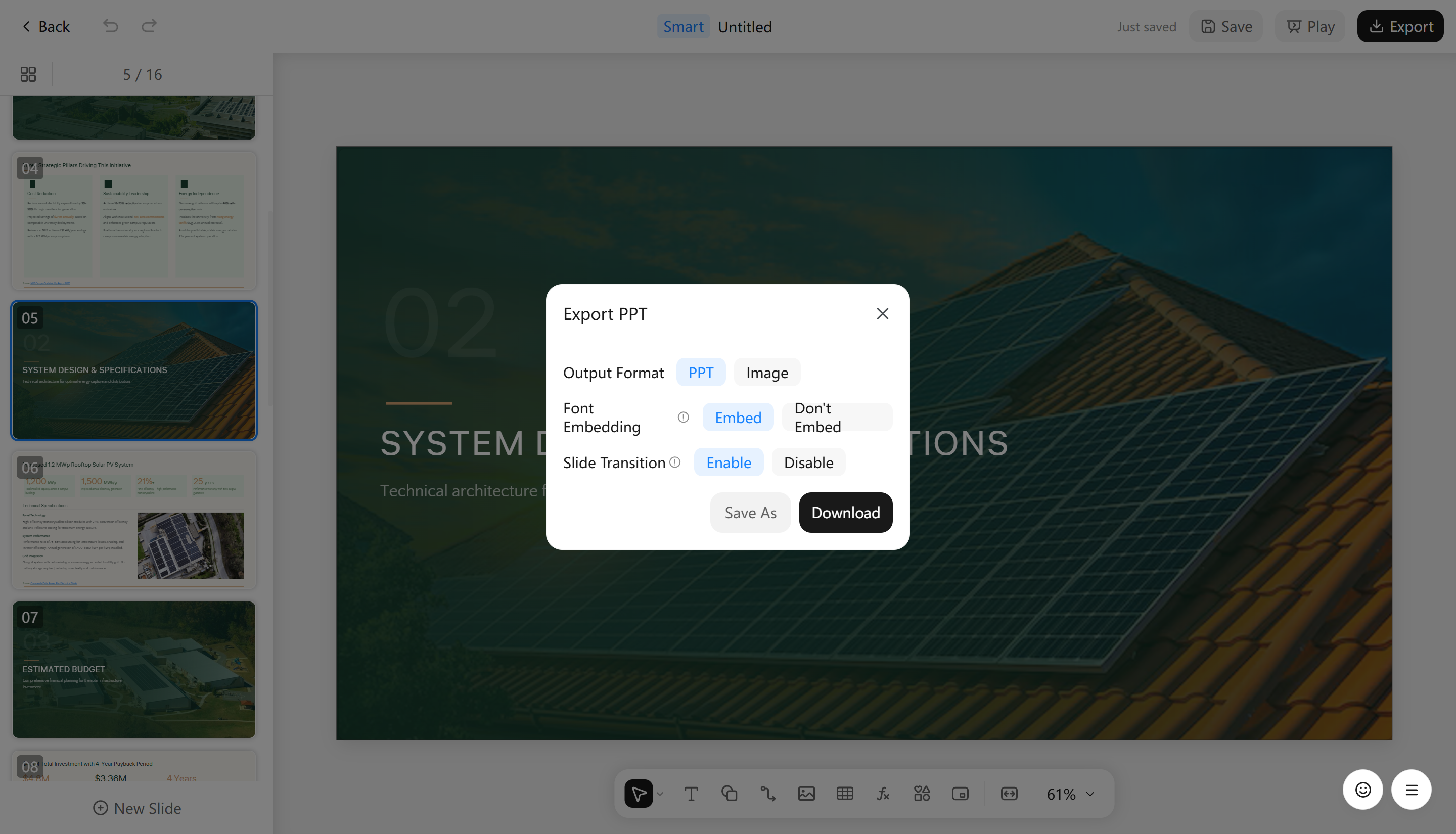Choose Embed for font embedding
Image resolution: width=1456 pixels, height=834 pixels.
pos(738,418)
